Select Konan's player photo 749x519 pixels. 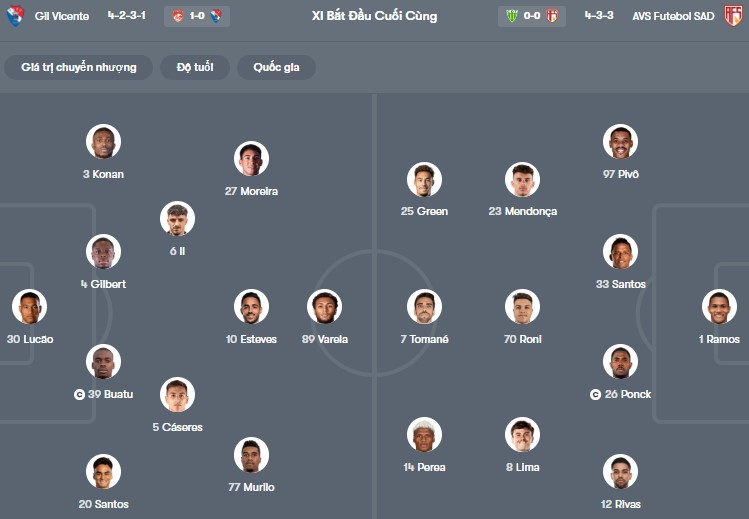click(103, 142)
